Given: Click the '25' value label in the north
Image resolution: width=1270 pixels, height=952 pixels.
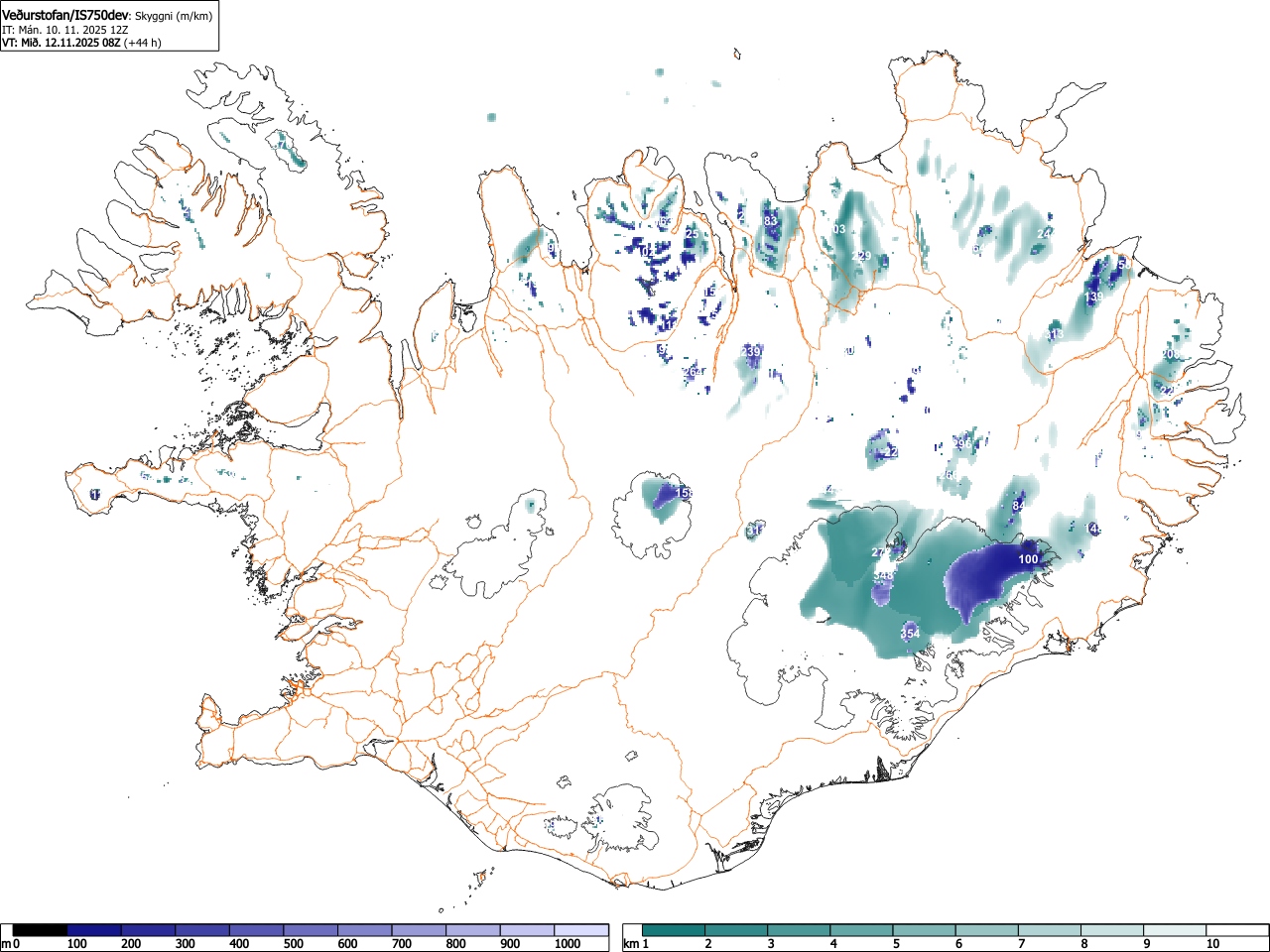Looking at the screenshot, I should [x=693, y=235].
